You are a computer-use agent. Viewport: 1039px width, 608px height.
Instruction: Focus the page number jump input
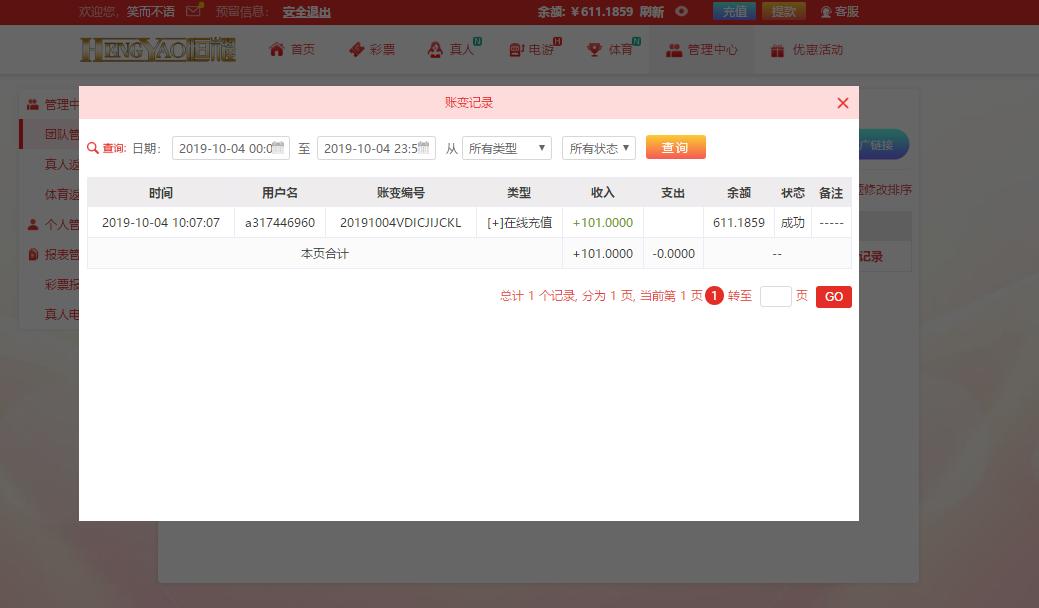[x=775, y=296]
